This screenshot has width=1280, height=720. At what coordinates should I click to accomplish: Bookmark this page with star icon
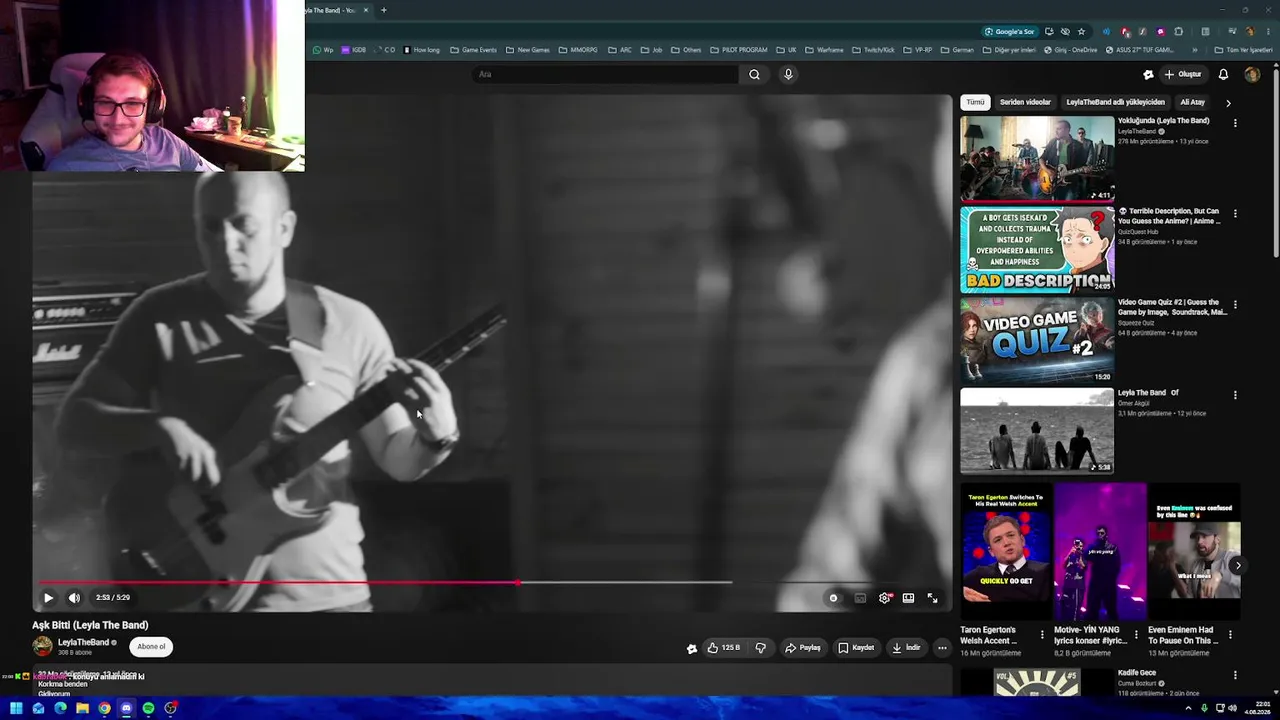(x=1081, y=31)
